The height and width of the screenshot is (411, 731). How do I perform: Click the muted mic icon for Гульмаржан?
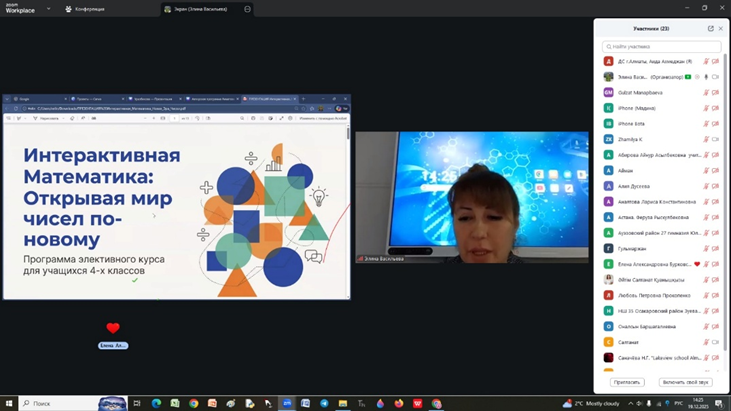pos(706,248)
